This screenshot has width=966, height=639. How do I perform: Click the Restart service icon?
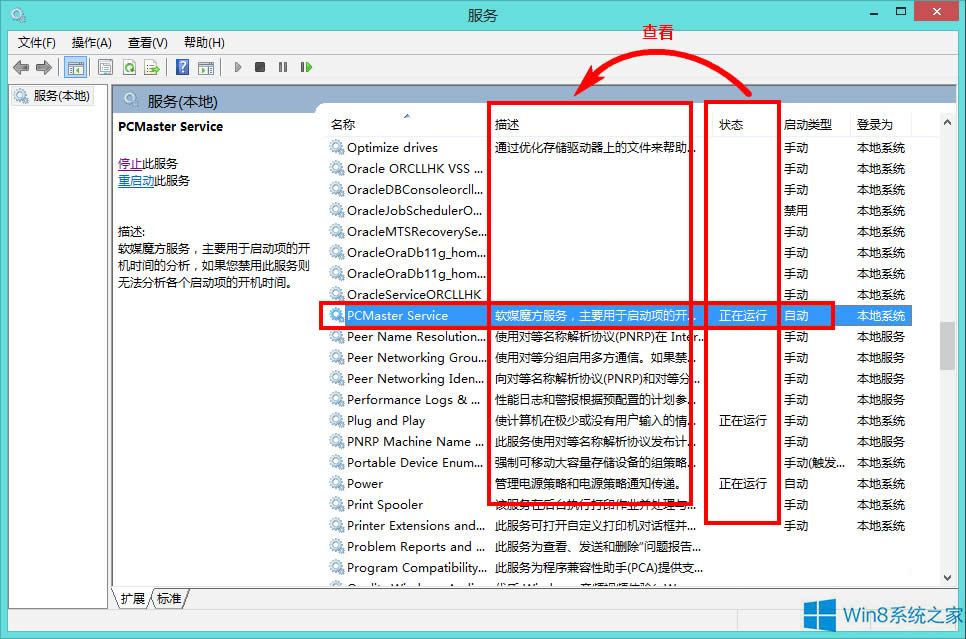click(306, 67)
